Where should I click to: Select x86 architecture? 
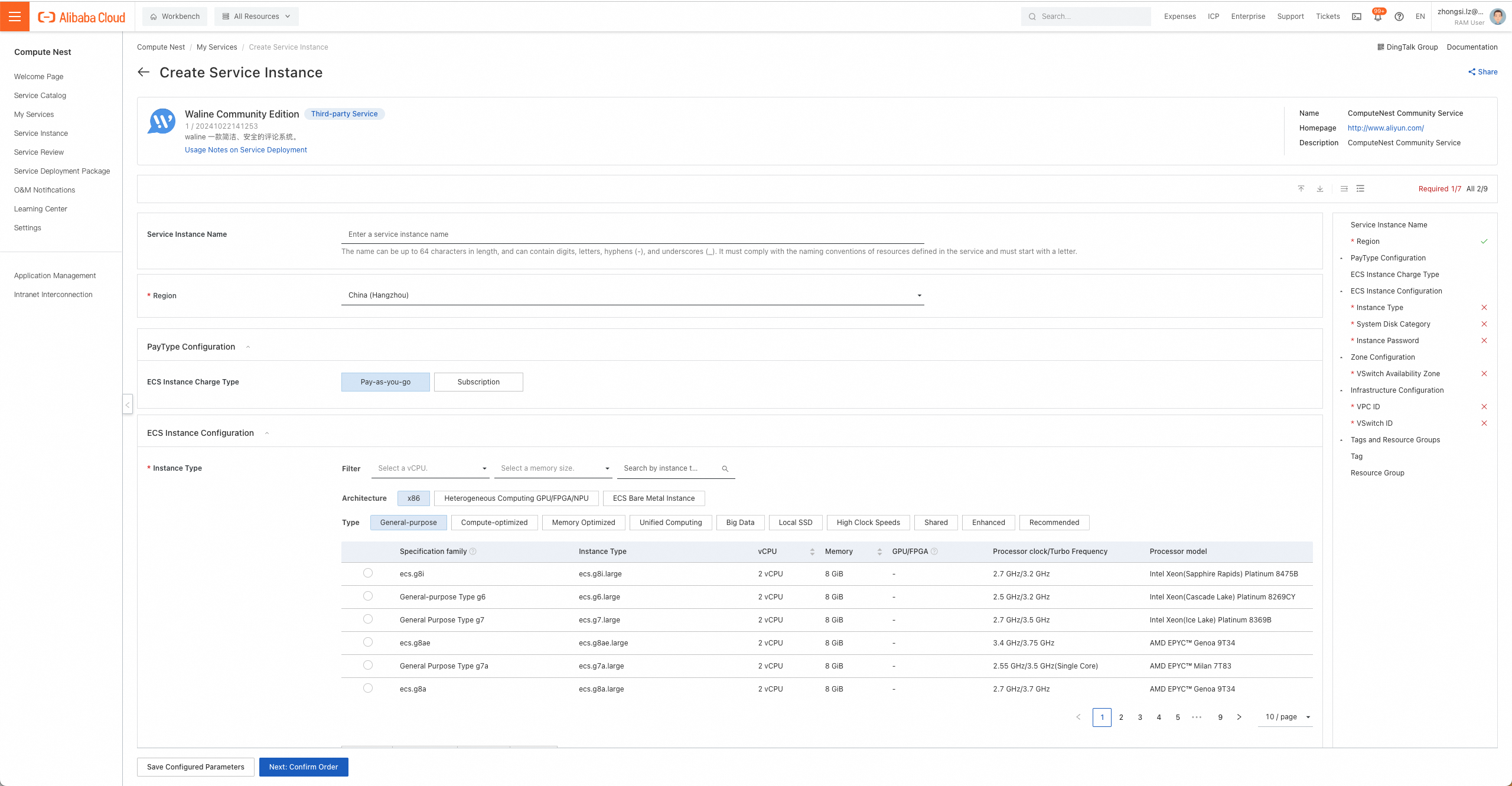(413, 498)
